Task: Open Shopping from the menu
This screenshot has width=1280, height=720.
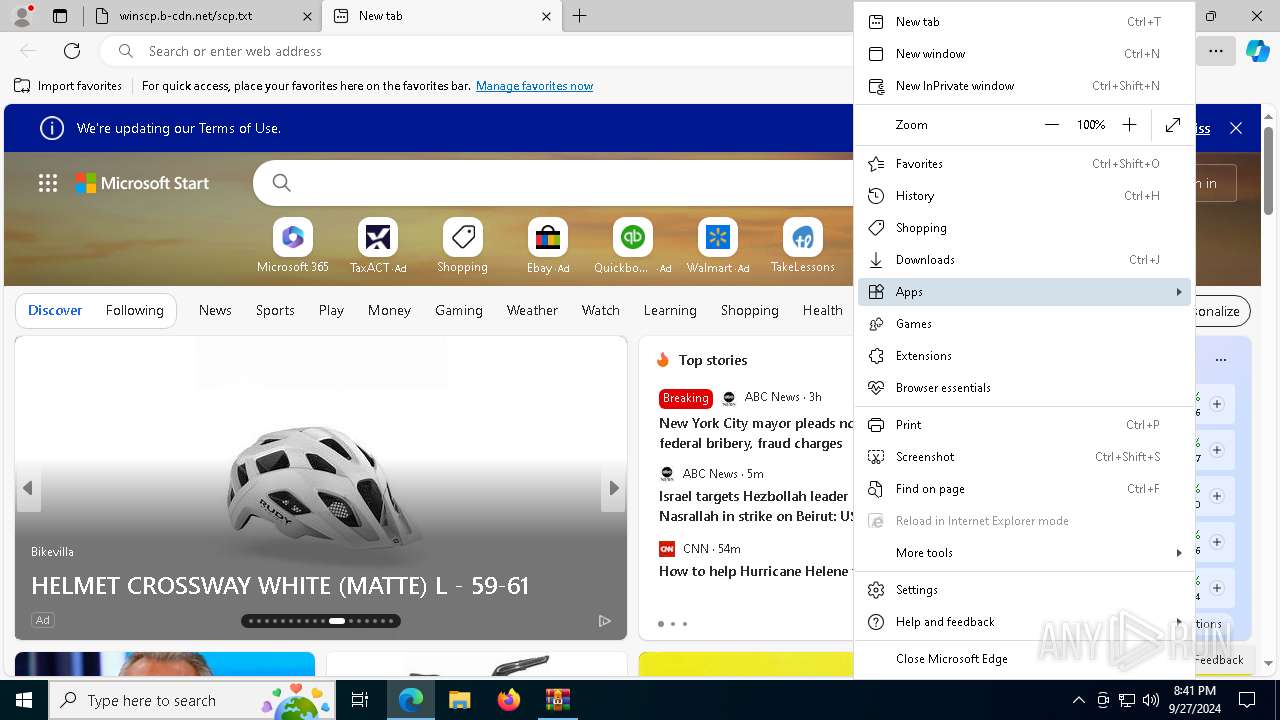Action: pyautogui.click(x=1024, y=228)
